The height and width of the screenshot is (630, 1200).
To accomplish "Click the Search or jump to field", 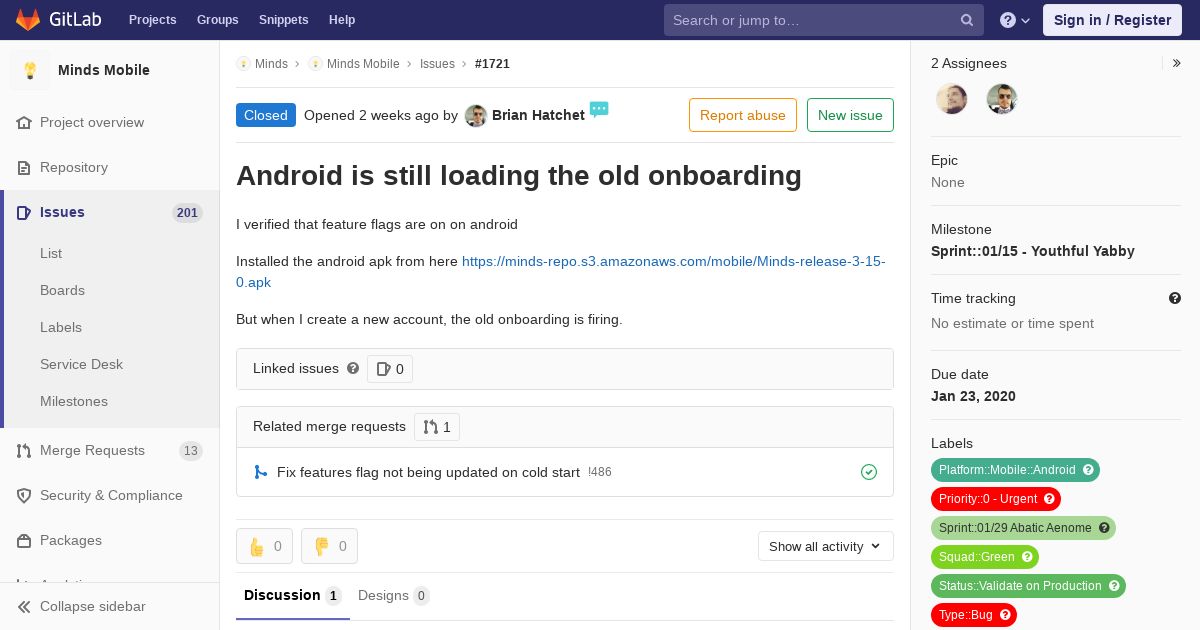I will pyautogui.click(x=824, y=20).
